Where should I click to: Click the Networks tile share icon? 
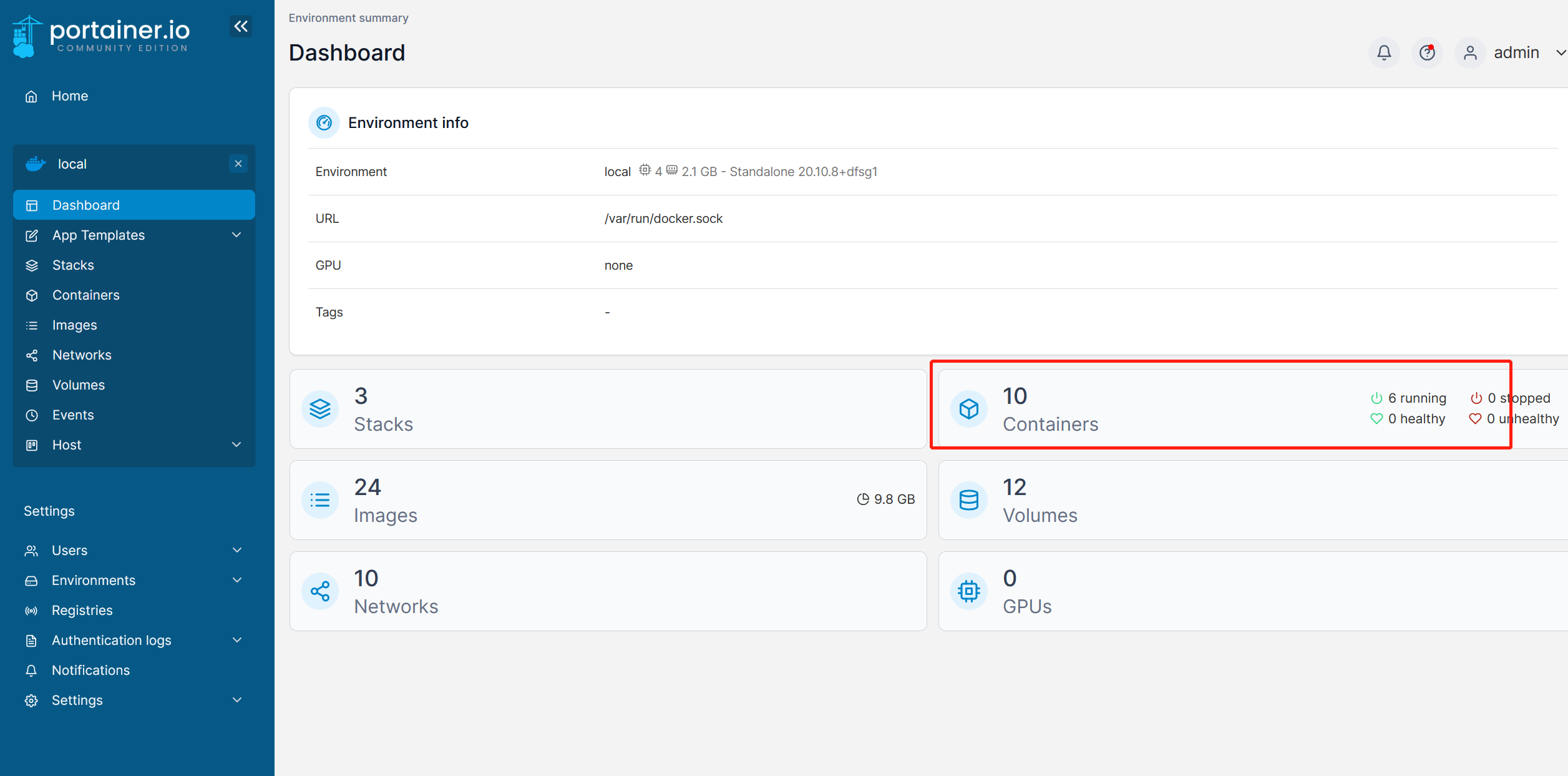point(320,591)
